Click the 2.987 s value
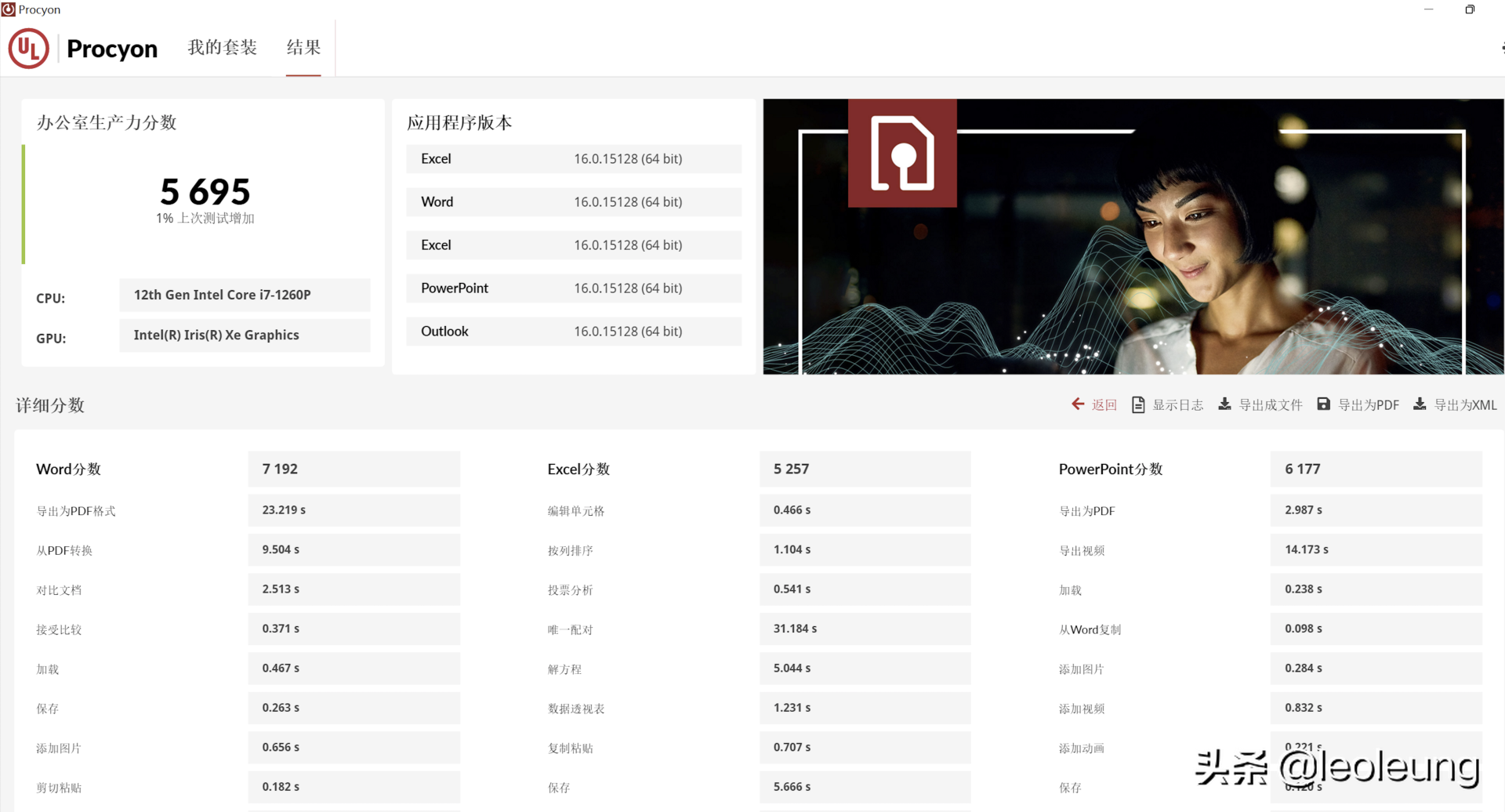 pos(1376,510)
